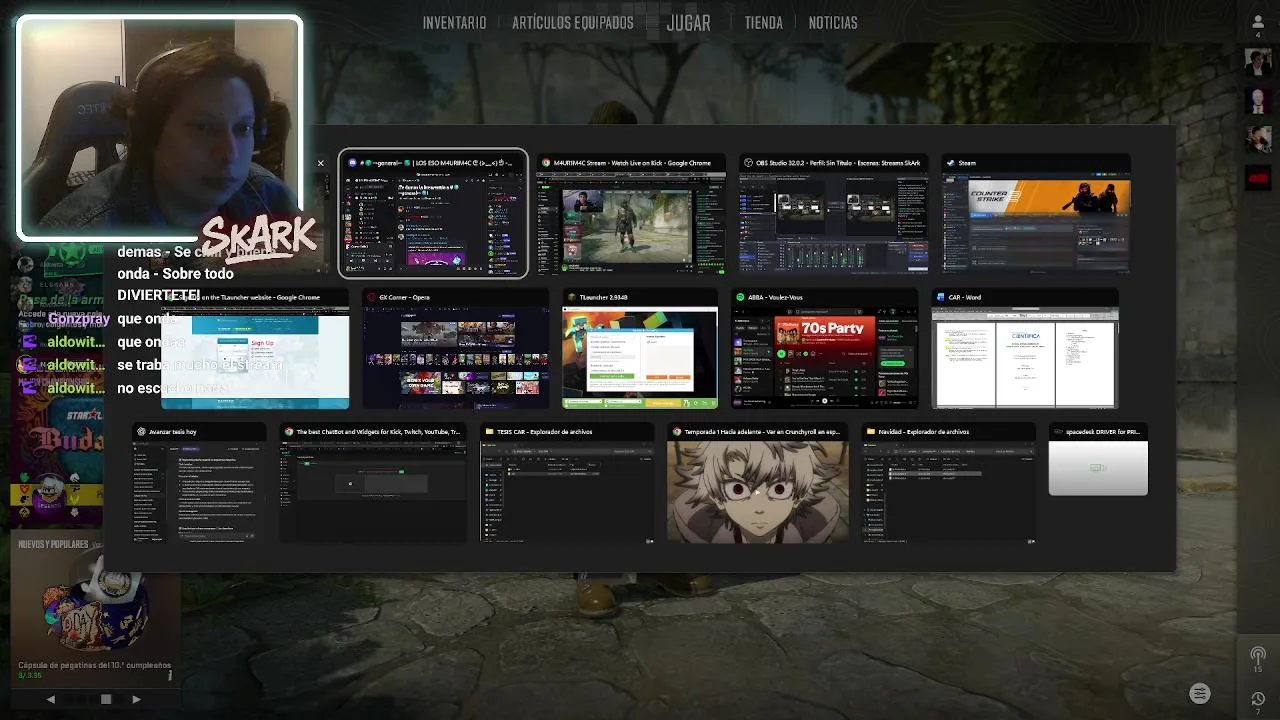Switch to Crunchyroll Temporada 1 Chrome window
Screen dimensions: 1280x720
pyautogui.click(x=757, y=484)
